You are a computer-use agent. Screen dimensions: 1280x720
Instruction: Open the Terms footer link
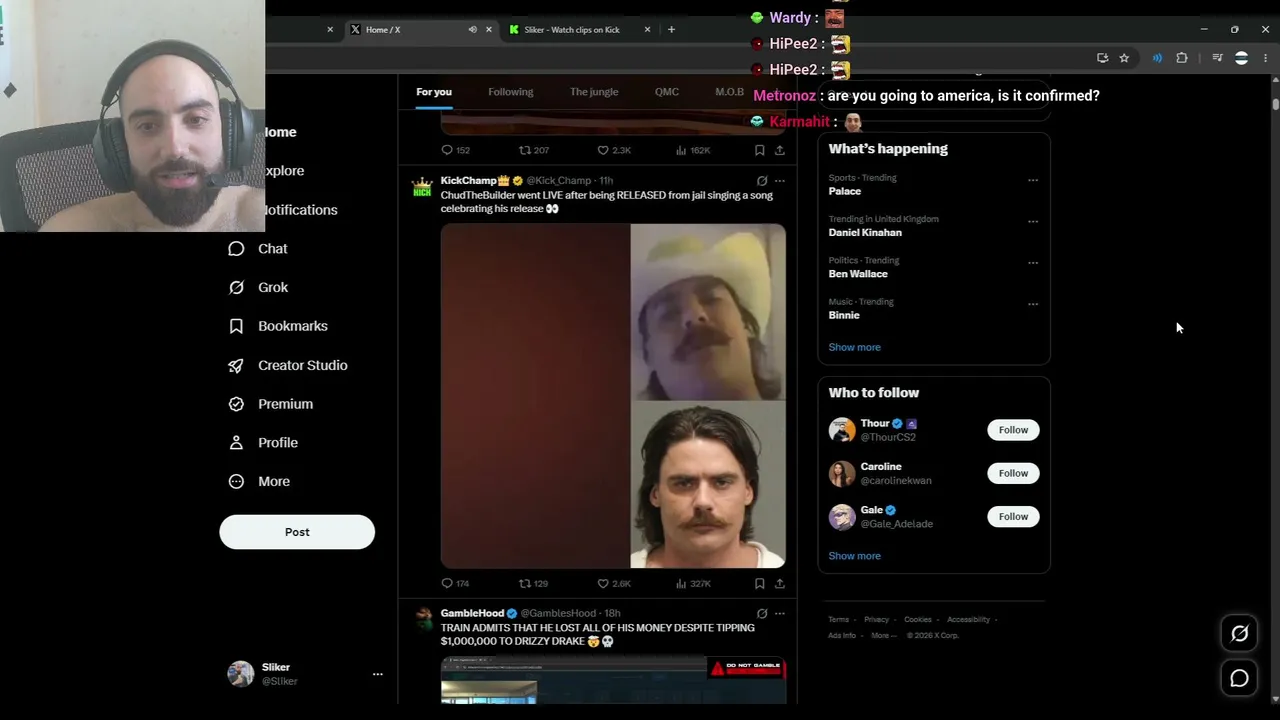pos(838,620)
